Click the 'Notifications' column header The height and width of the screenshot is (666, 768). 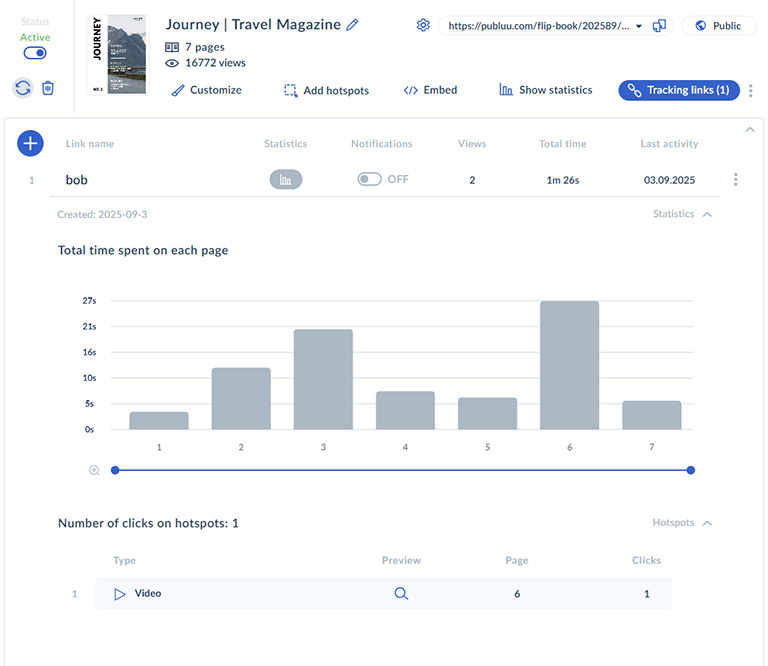[382, 143]
